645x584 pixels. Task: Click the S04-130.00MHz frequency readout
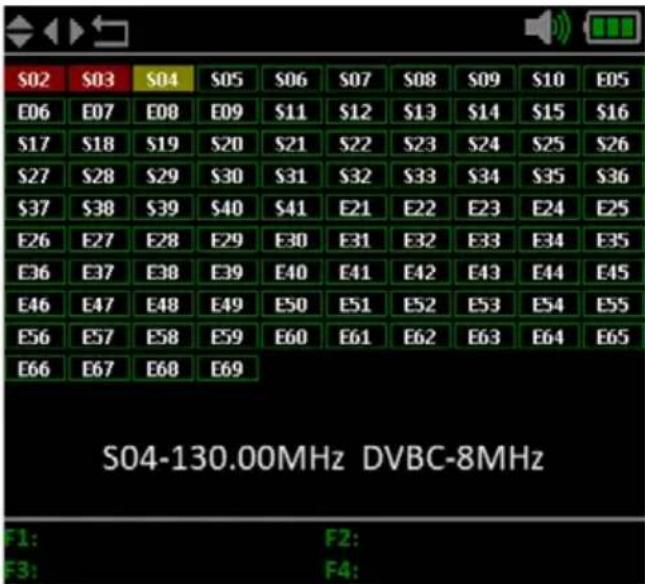223,458
